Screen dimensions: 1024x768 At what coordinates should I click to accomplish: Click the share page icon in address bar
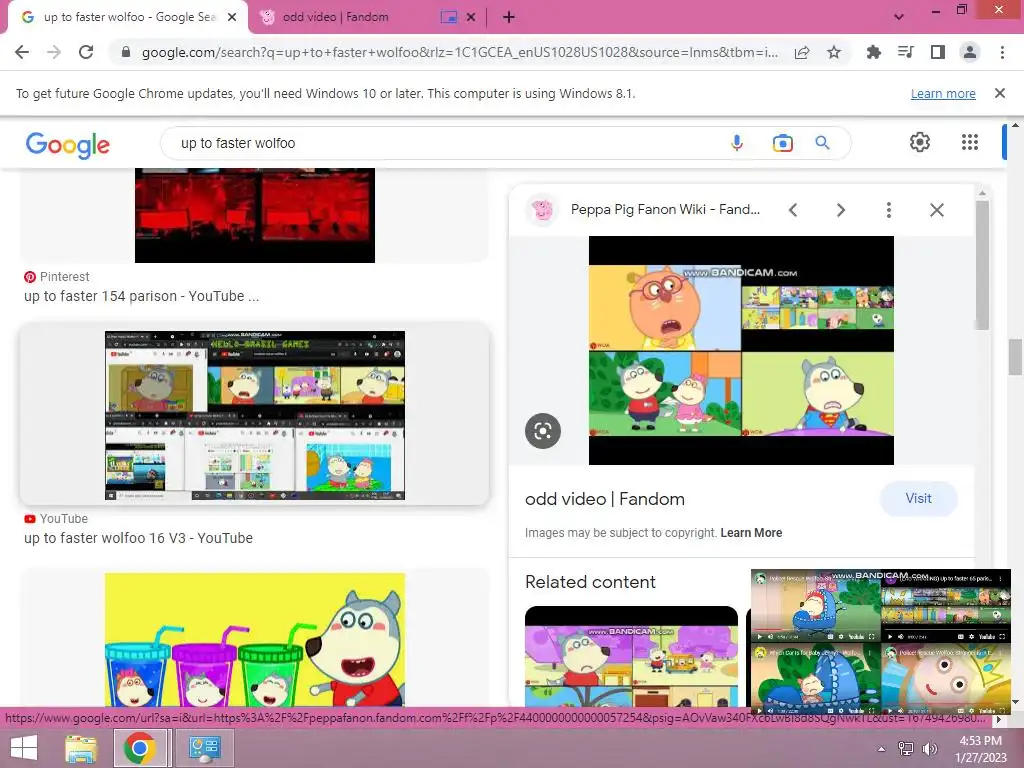click(802, 52)
